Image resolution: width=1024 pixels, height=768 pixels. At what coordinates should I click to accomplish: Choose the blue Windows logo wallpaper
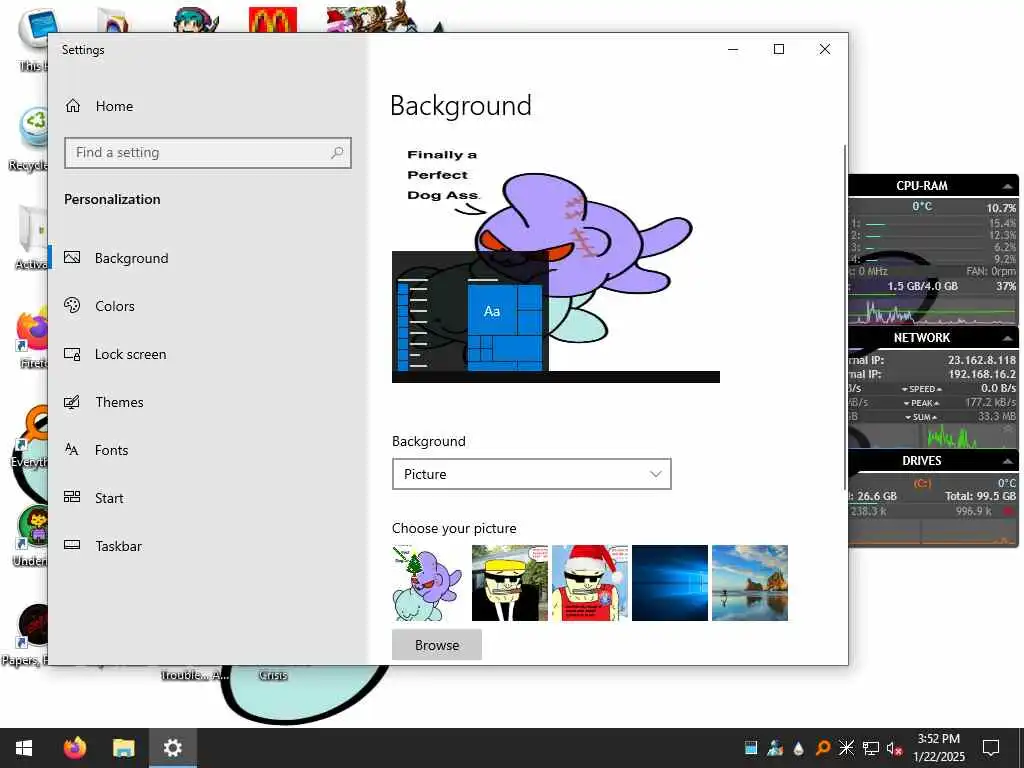coord(670,583)
